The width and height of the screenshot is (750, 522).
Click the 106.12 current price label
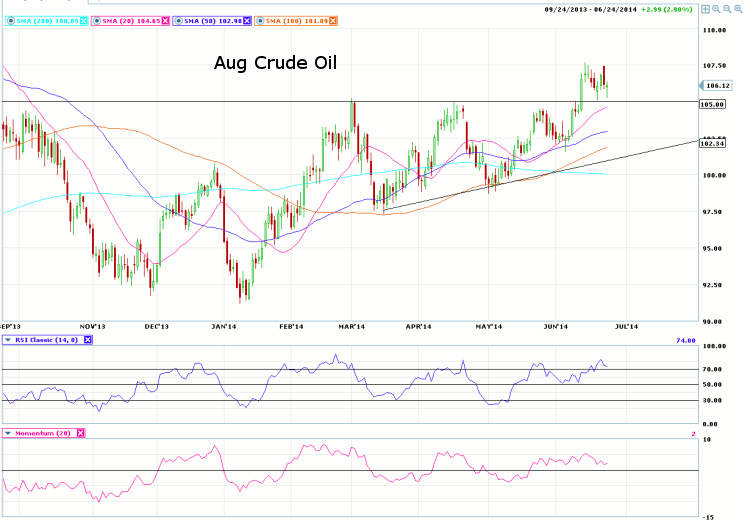[713, 85]
